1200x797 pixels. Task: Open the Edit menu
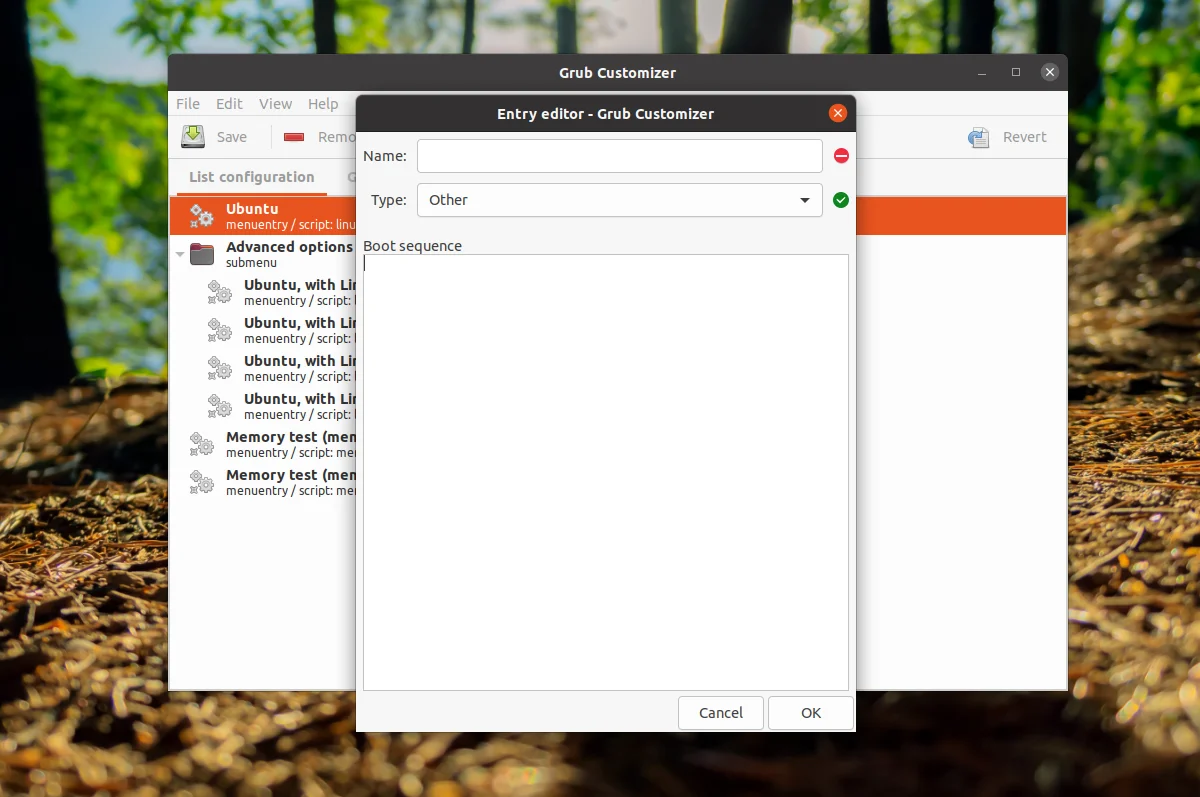(x=229, y=104)
